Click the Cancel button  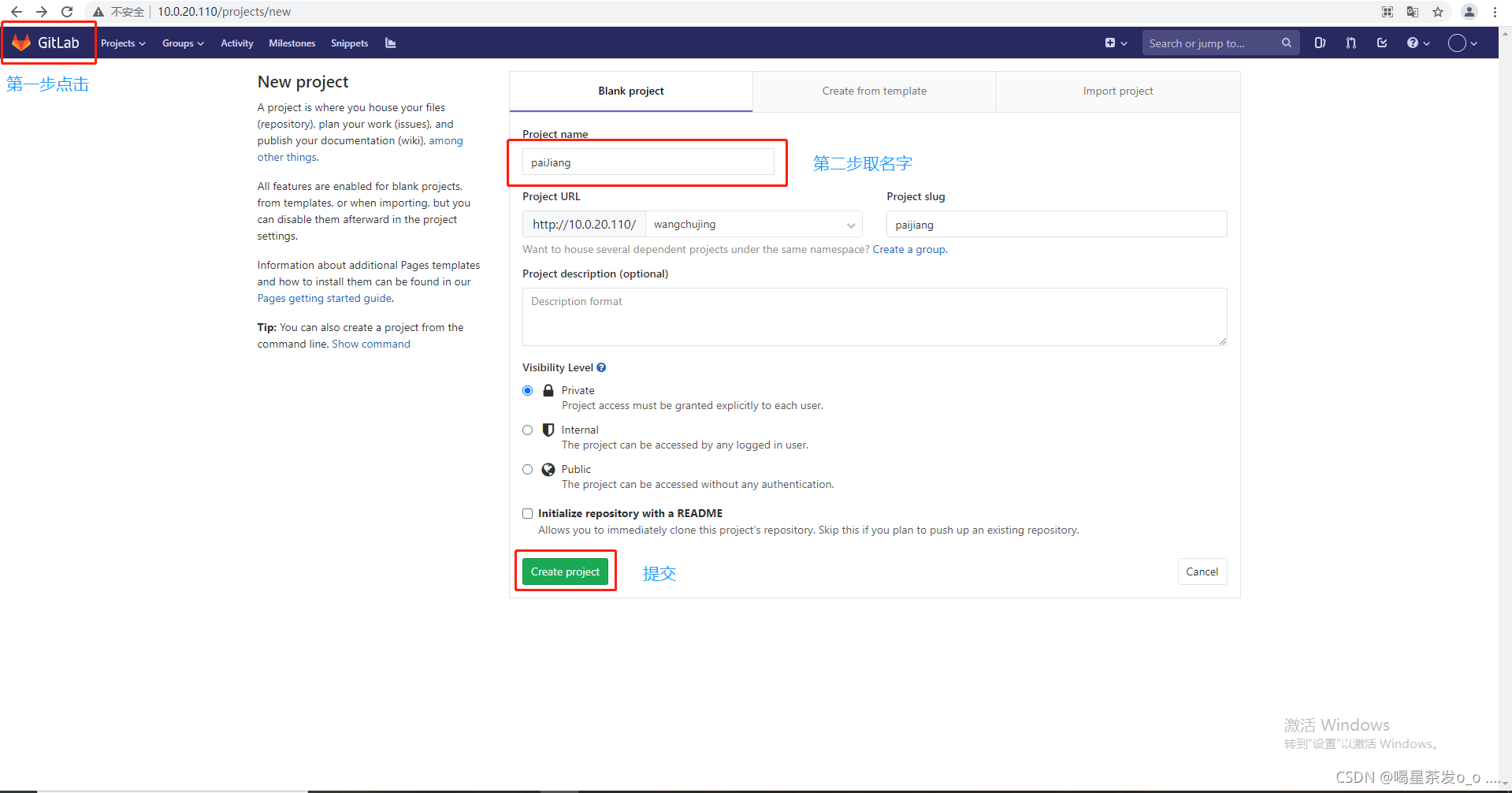1202,571
